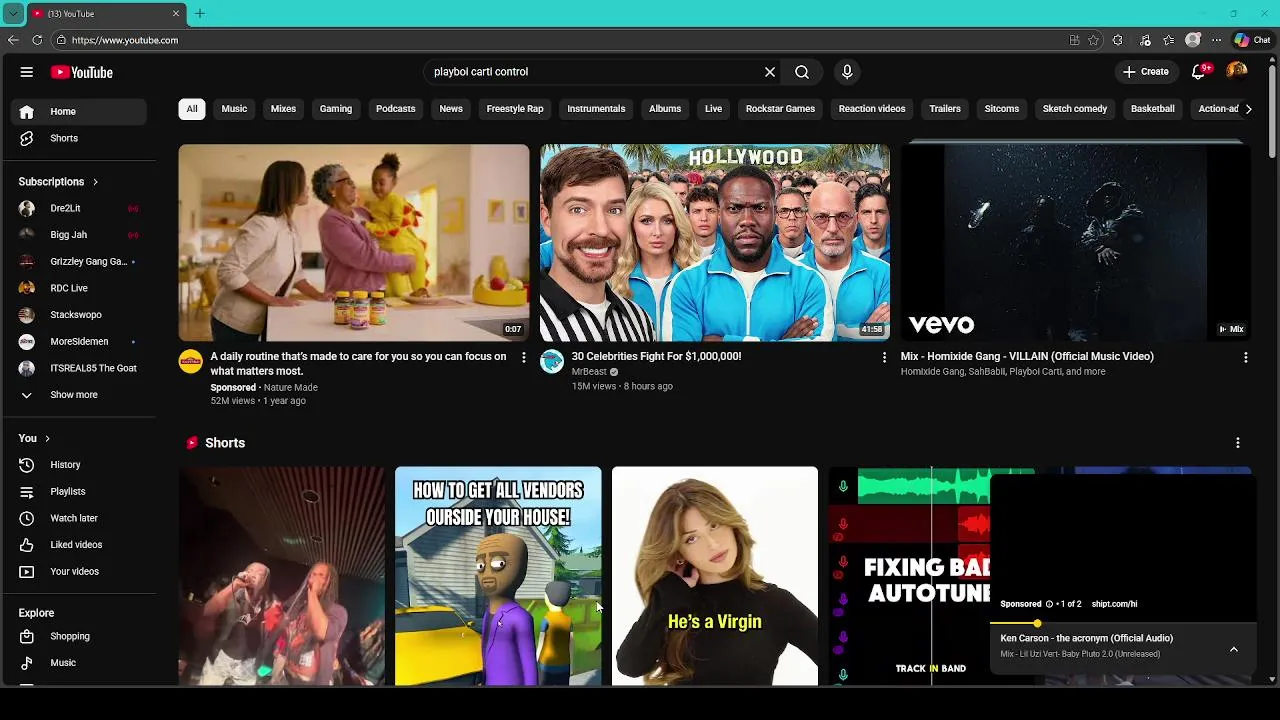Image resolution: width=1280 pixels, height=720 pixels.
Task: Select Home in the sidebar
Action: point(78,111)
